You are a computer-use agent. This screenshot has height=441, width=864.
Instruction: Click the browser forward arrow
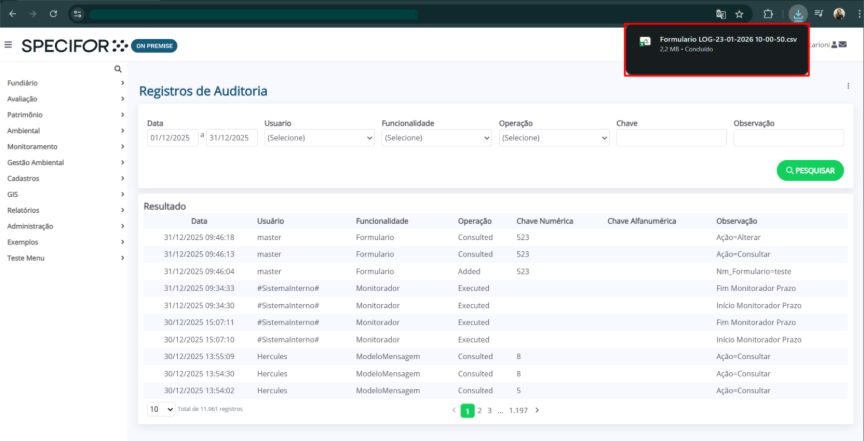[33, 14]
